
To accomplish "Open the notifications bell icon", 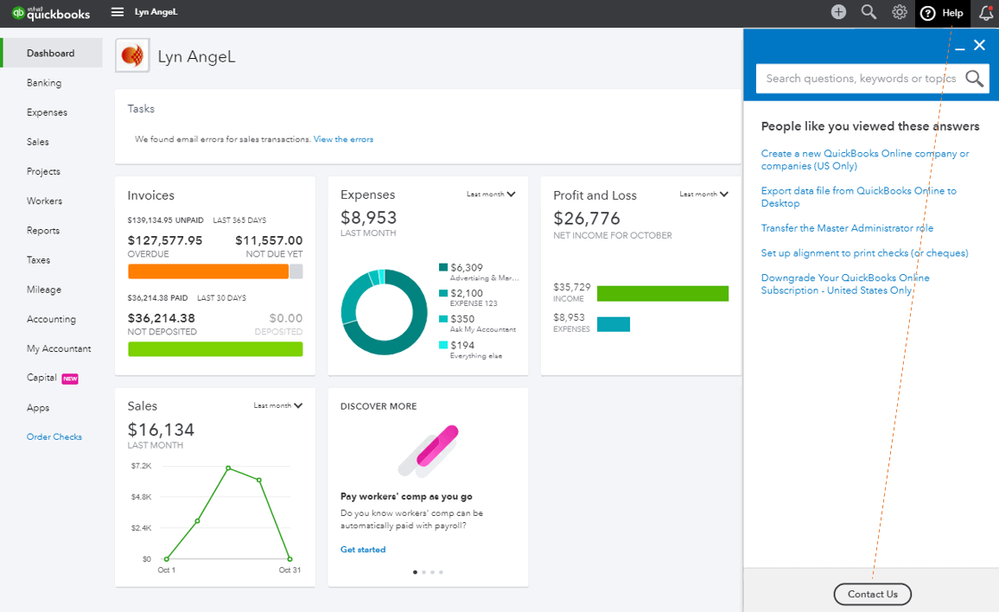I will tap(986, 13).
